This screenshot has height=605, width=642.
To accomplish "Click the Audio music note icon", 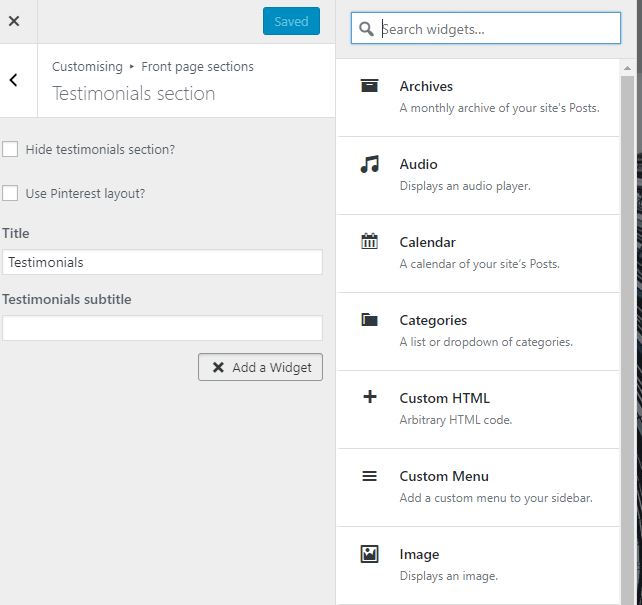I will [370, 164].
